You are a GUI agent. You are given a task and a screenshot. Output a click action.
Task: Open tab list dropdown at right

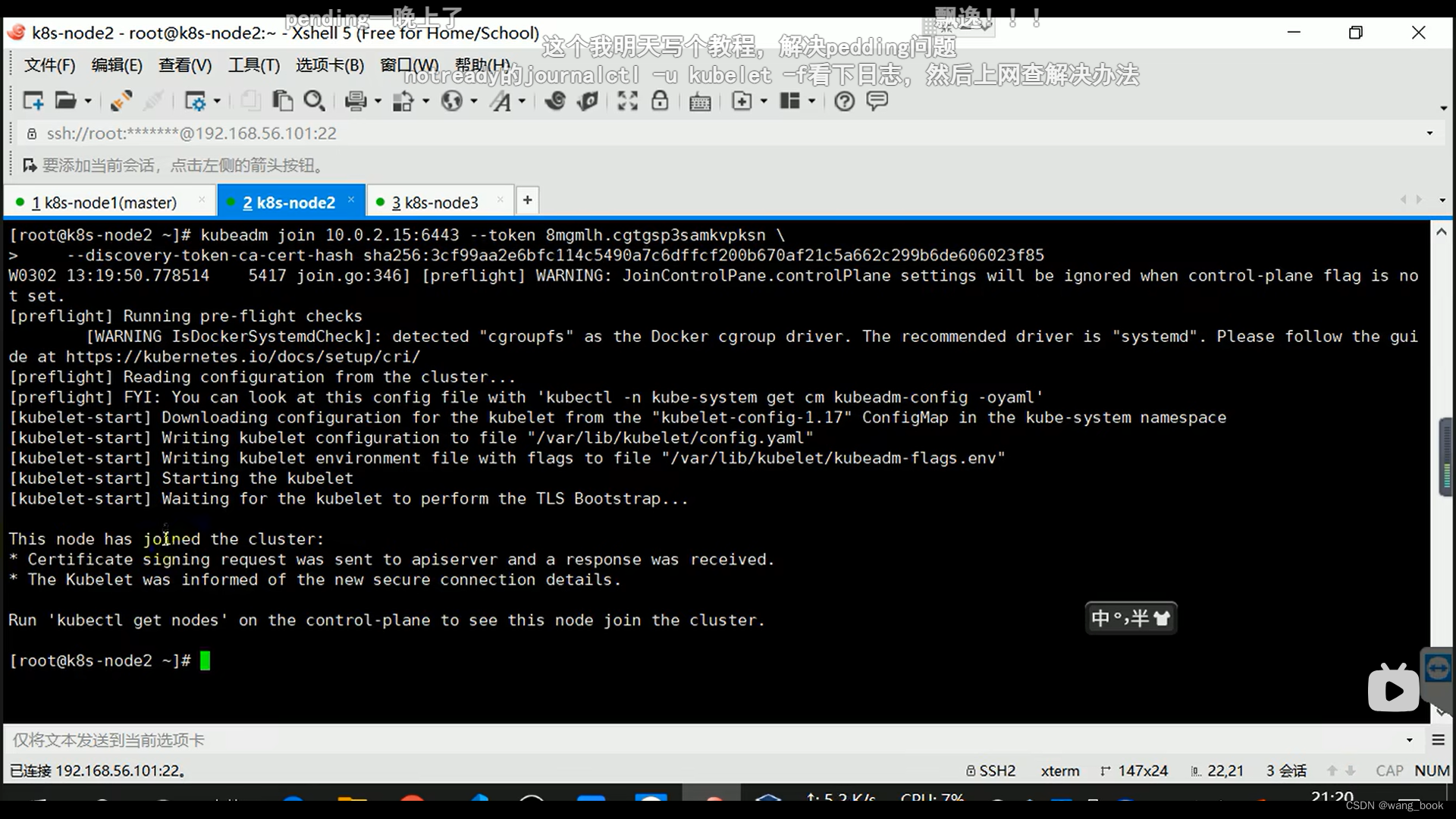pos(1442,200)
